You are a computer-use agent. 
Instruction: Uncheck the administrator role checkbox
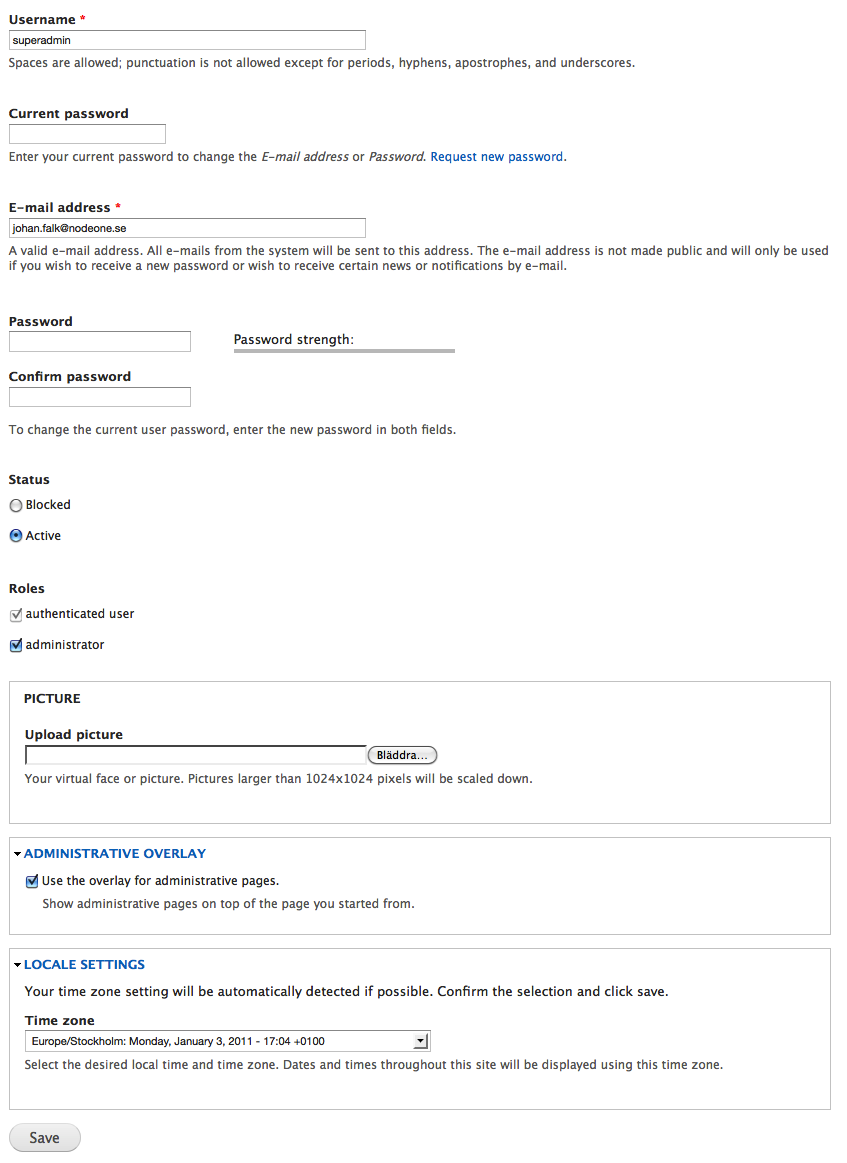pyautogui.click(x=16, y=646)
